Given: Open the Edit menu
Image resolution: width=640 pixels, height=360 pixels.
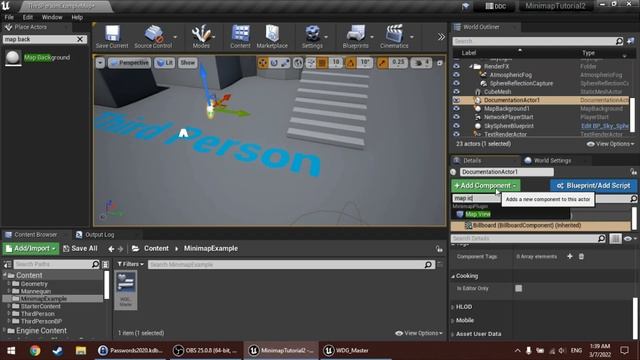Looking at the screenshot, I should 28,17.
